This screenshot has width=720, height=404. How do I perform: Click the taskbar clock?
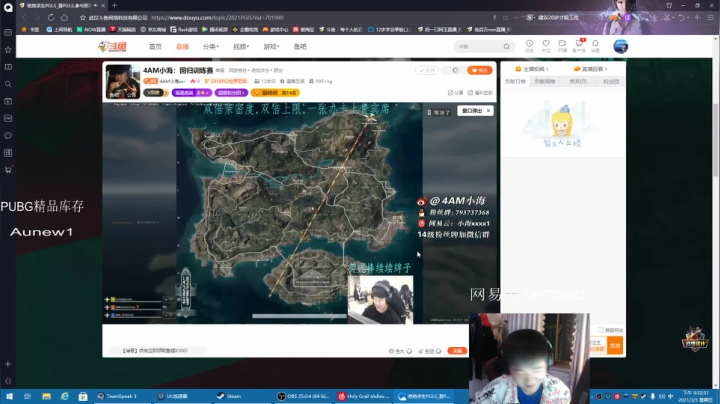(x=695, y=396)
